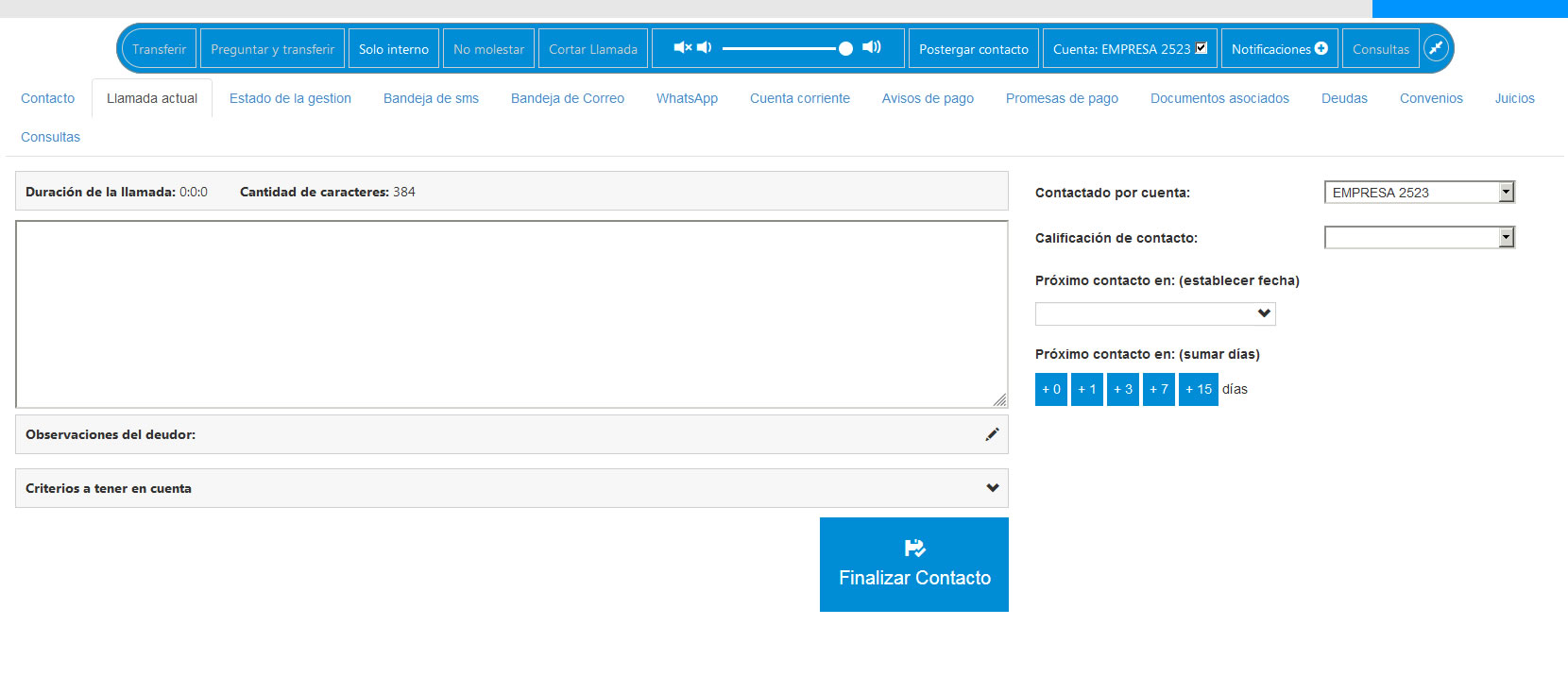The height and width of the screenshot is (676, 1568).
Task: Open the Promesas de pago tab
Action: click(x=1062, y=98)
